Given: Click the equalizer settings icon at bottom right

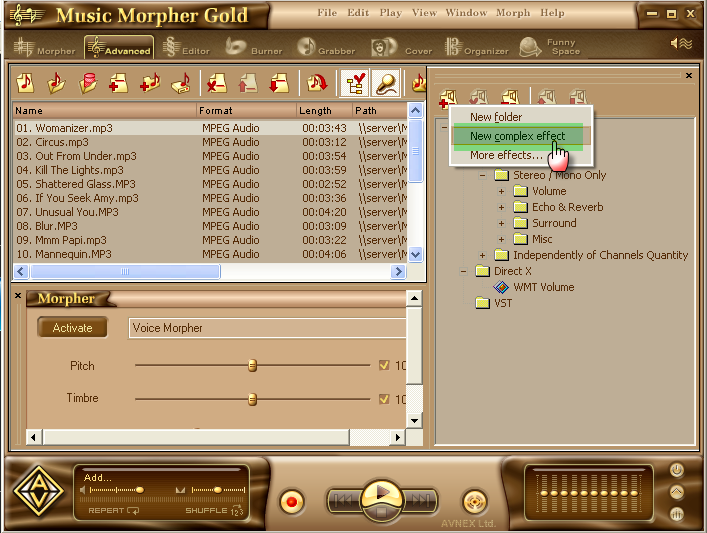Looking at the screenshot, I should (676, 514).
